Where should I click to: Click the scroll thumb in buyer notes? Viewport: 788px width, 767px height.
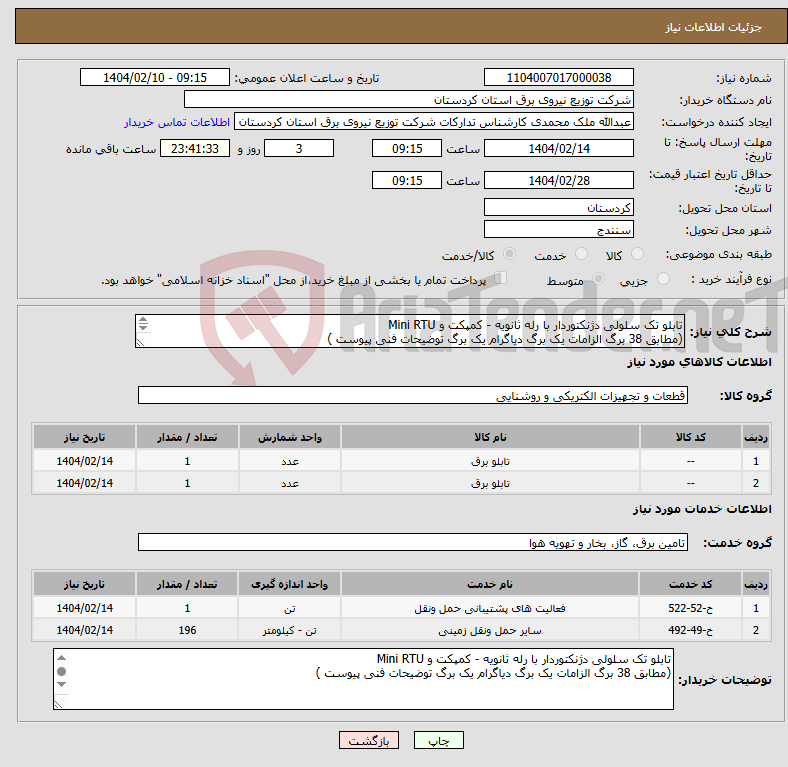click(61, 671)
